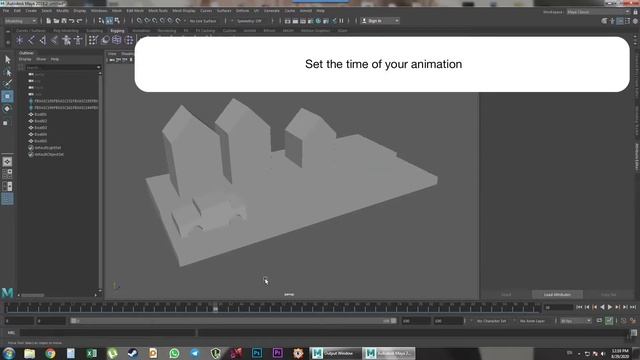Viewport: 640px width, 360px height.
Task: Toggle the outliner panel button in toolbox
Action: (x=7, y=199)
